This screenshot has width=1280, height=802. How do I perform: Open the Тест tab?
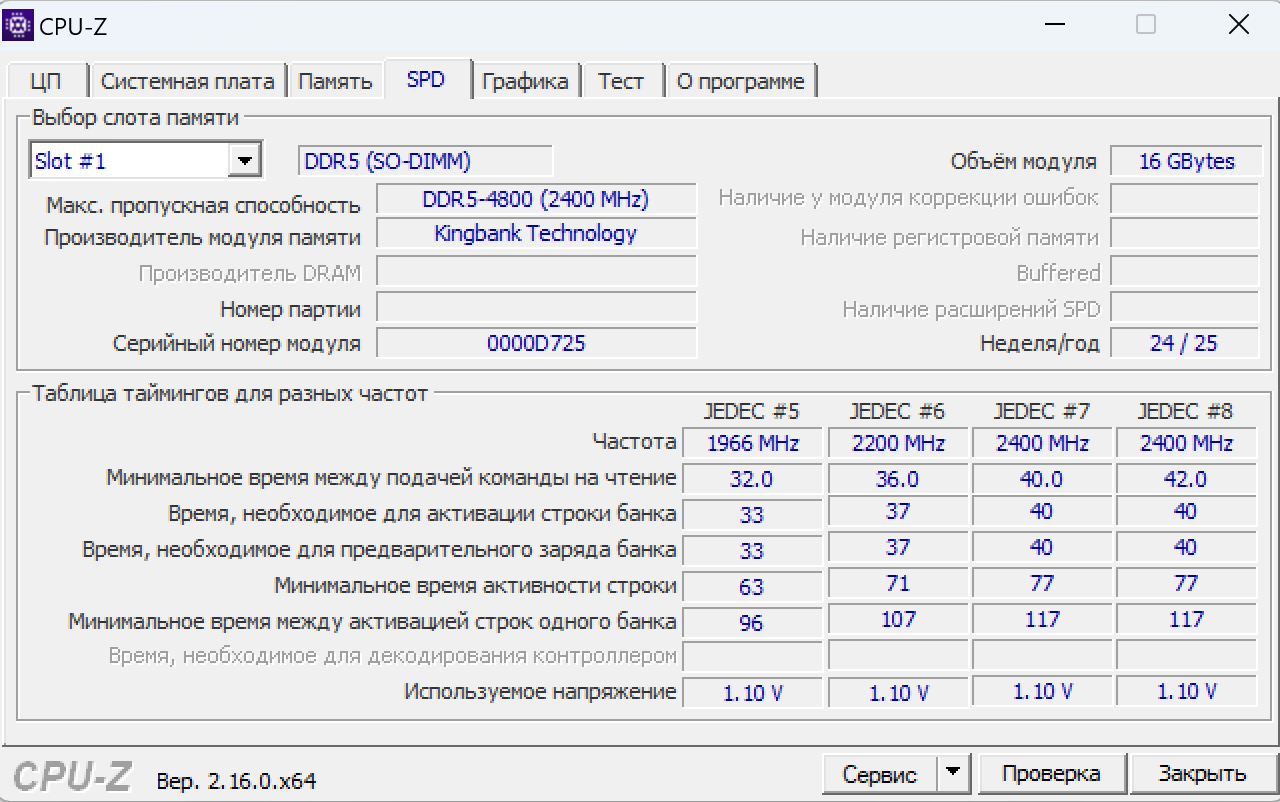point(621,82)
